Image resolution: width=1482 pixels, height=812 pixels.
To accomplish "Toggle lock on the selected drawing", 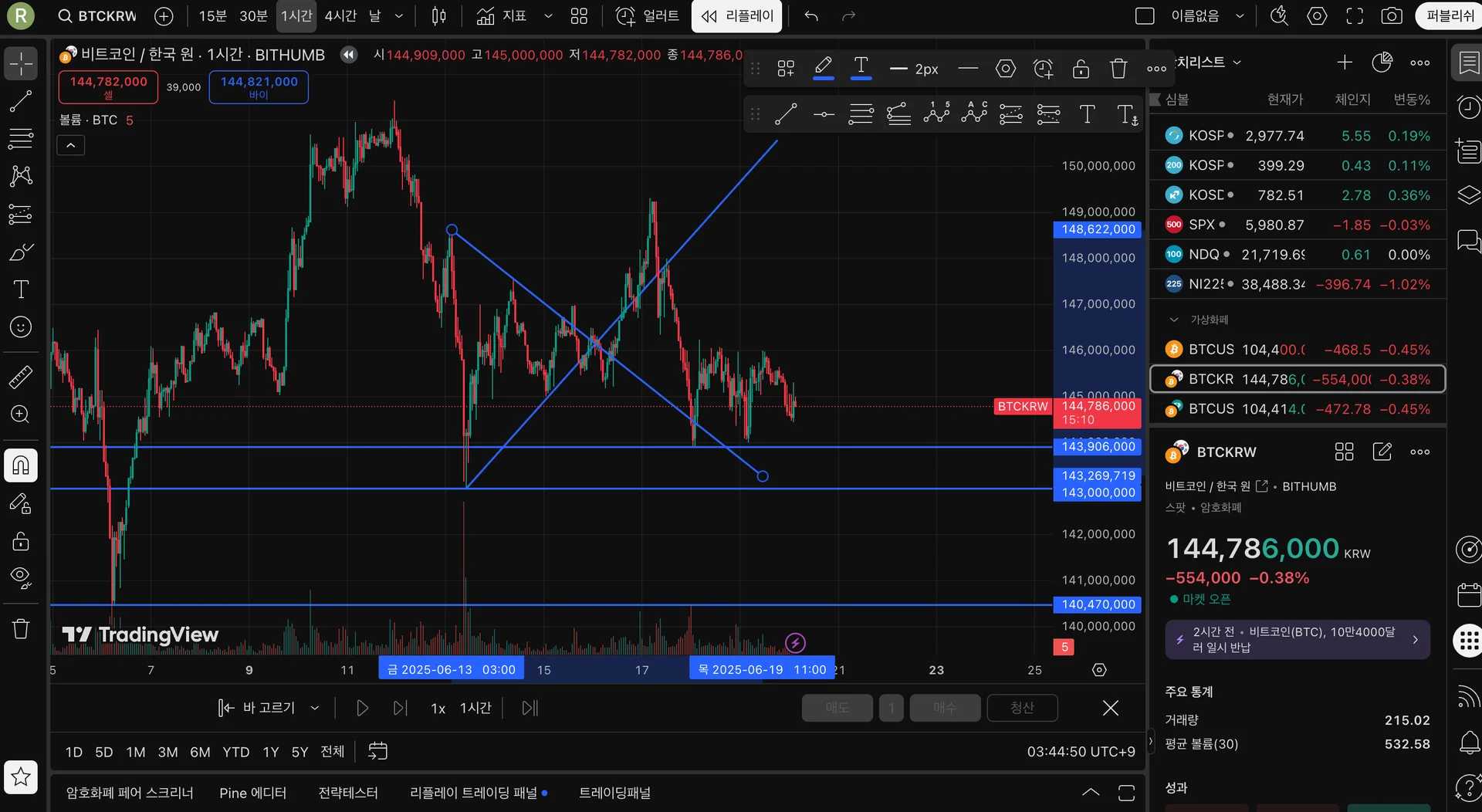I will (x=1081, y=69).
